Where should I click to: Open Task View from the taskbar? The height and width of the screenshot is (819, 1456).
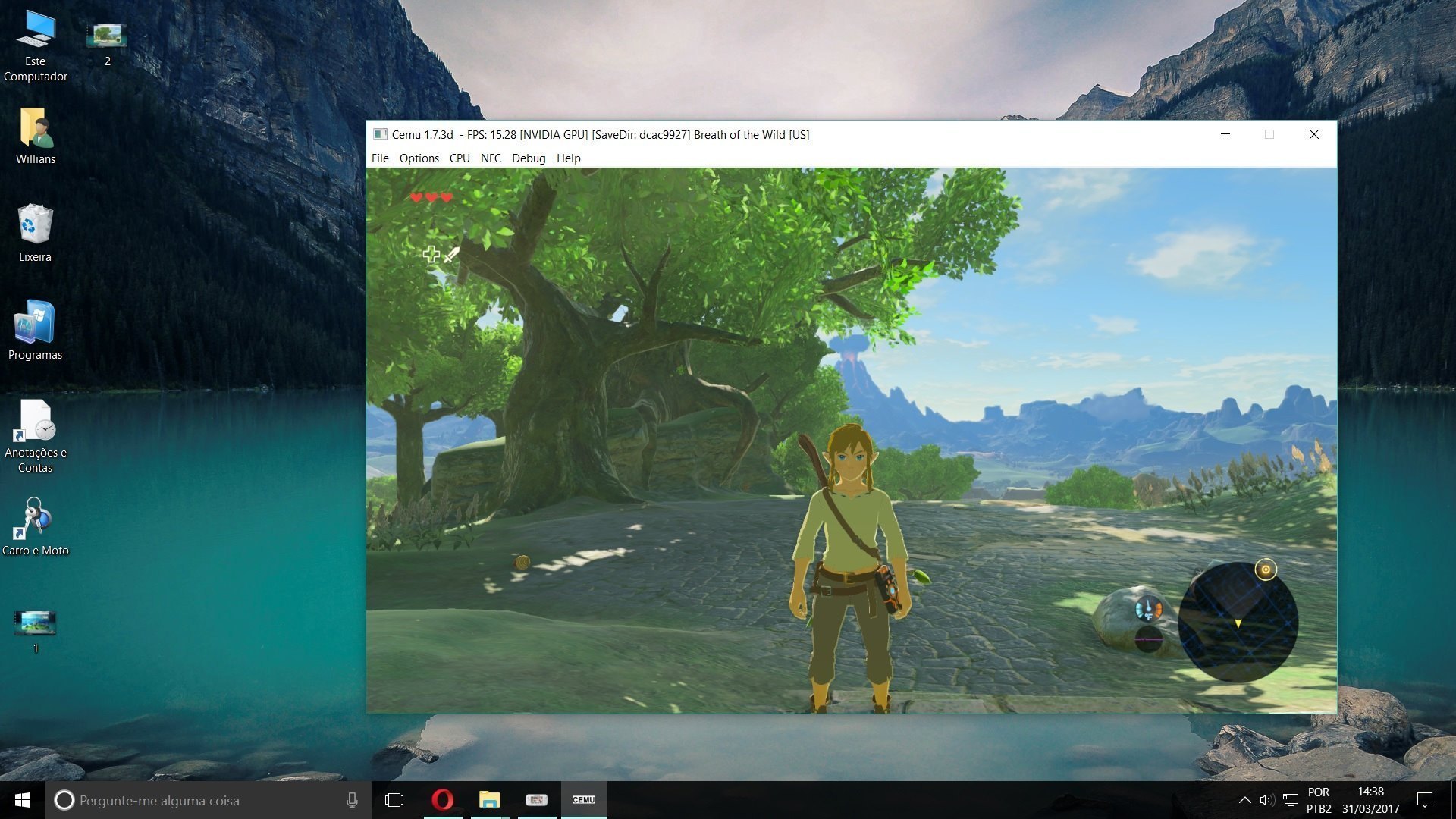click(394, 800)
